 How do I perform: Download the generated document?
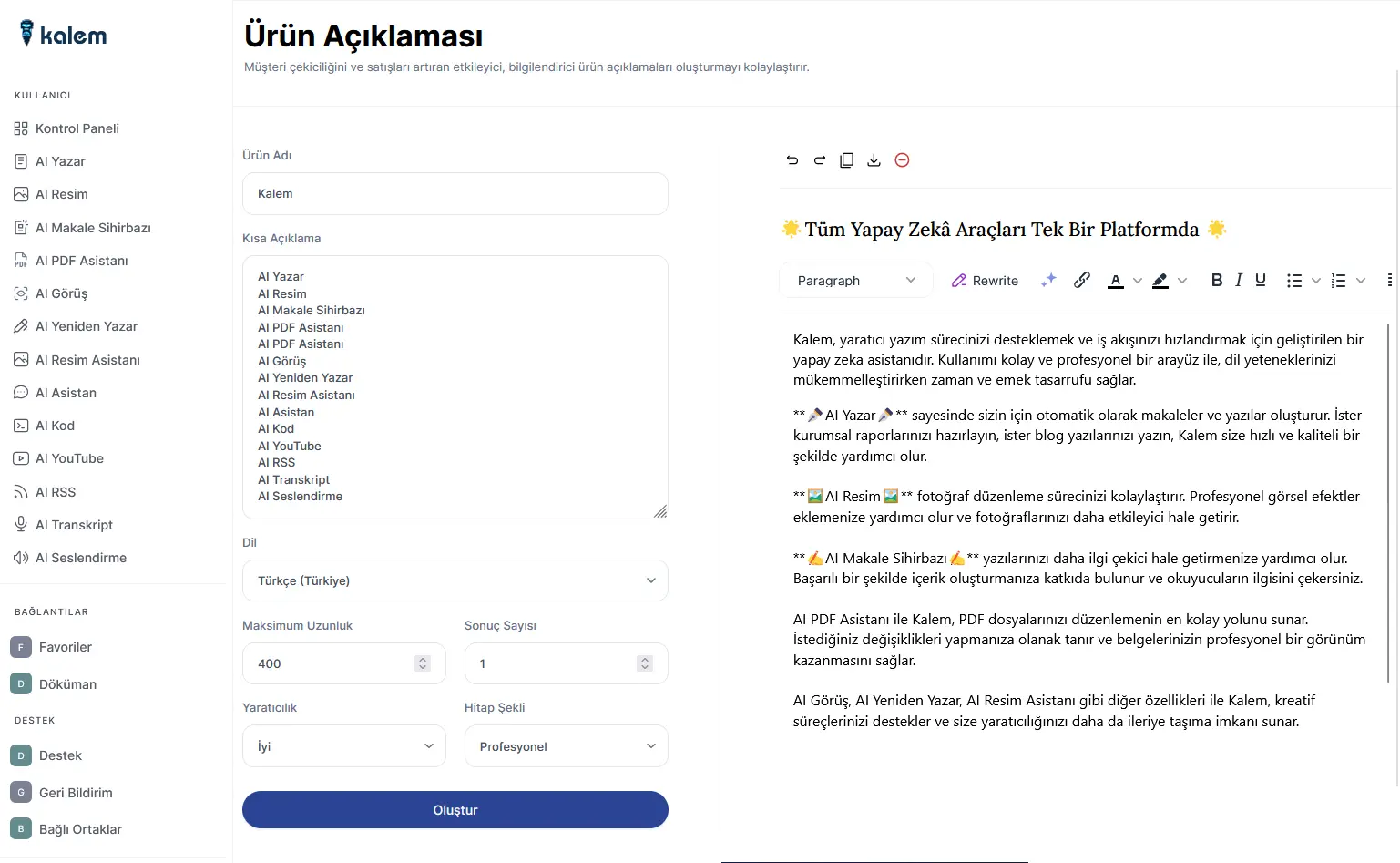[874, 160]
